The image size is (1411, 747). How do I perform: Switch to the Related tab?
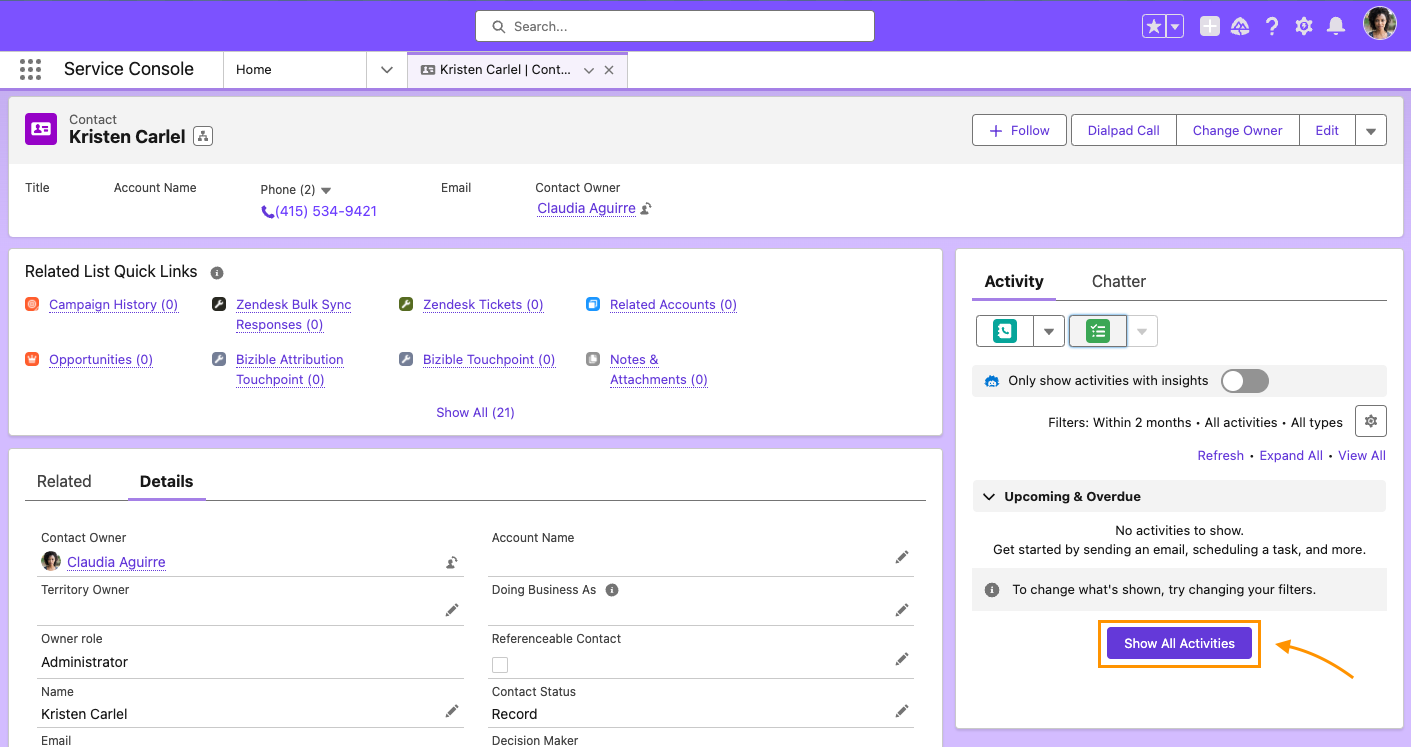[x=64, y=481]
